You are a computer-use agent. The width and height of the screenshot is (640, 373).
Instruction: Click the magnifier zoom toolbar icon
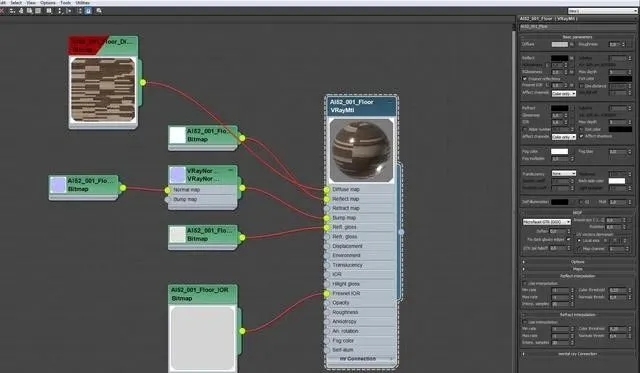99,11
